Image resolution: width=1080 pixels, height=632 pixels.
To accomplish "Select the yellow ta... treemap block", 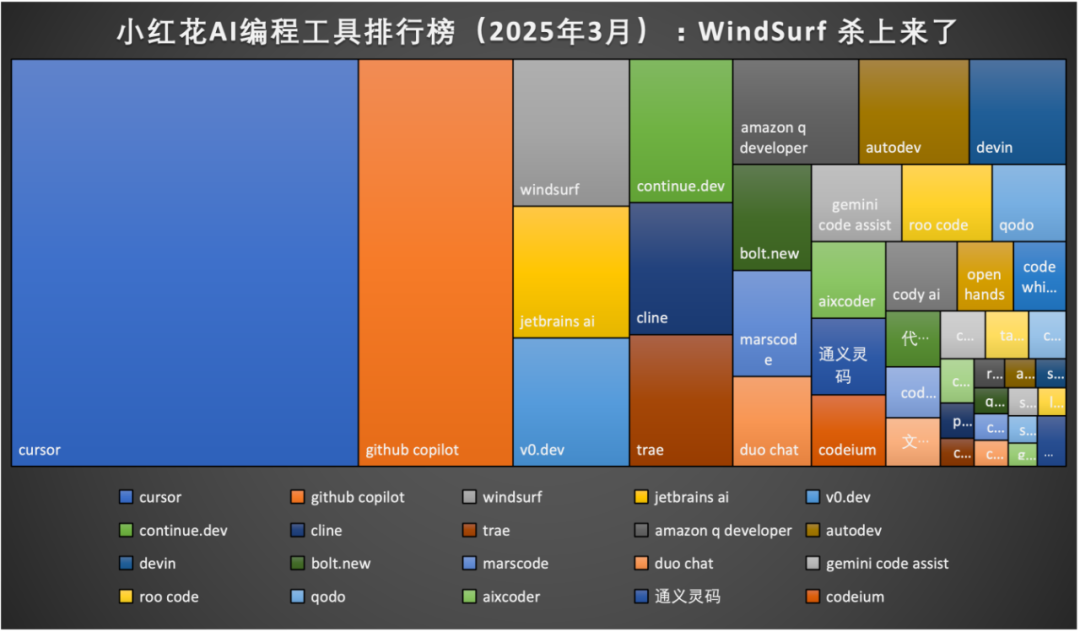I will tap(1006, 335).
